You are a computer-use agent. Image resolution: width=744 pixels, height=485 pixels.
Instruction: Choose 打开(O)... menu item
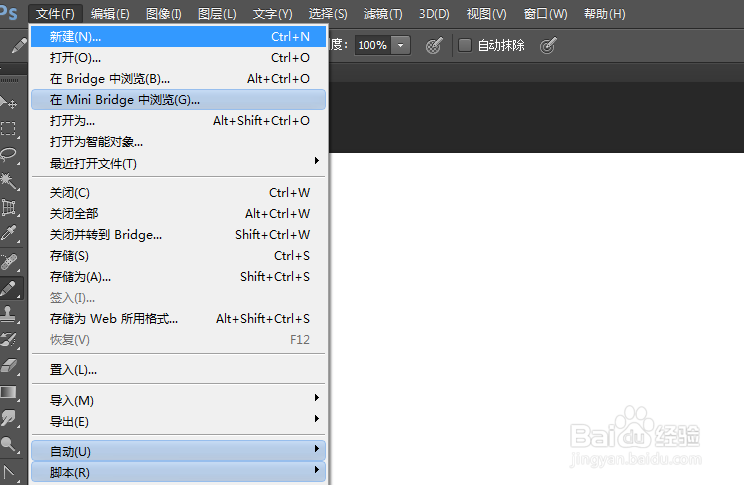pyautogui.click(x=178, y=58)
